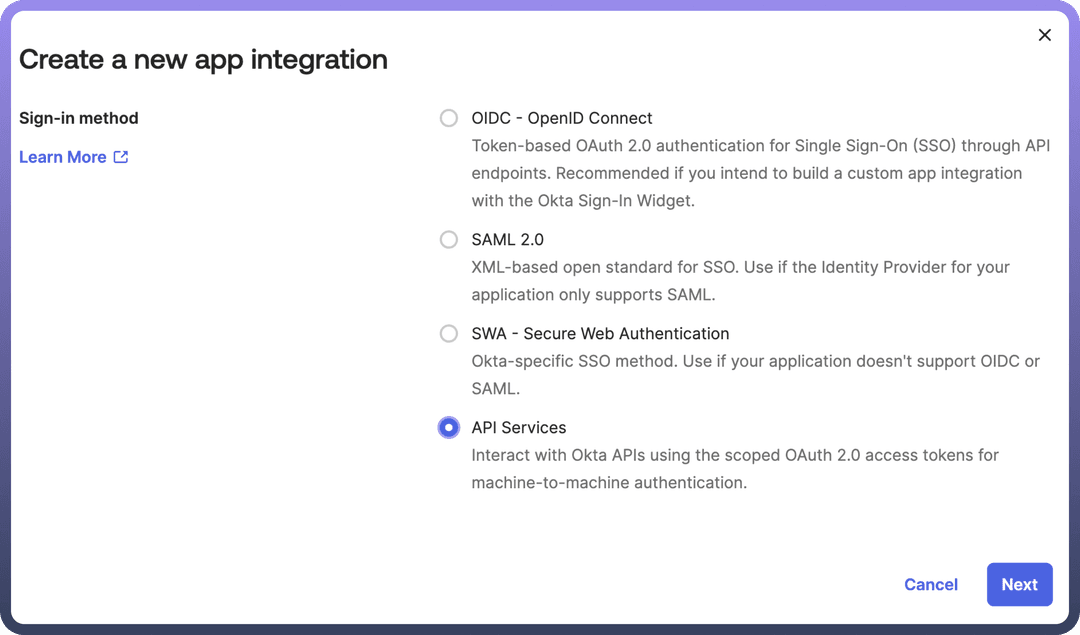1080x635 pixels.
Task: Click the "SWA - Secure Web Authentication" label
Action: pyautogui.click(x=600, y=334)
